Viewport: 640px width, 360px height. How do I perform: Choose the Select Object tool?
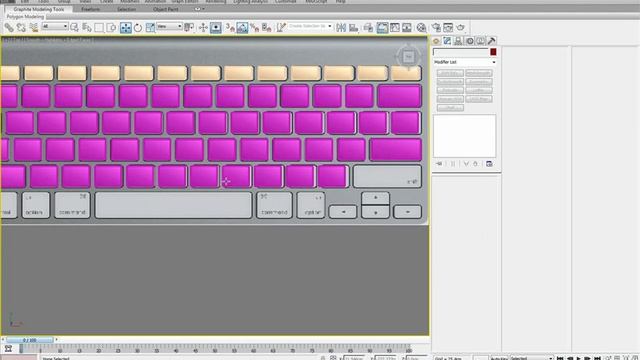(x=74, y=28)
